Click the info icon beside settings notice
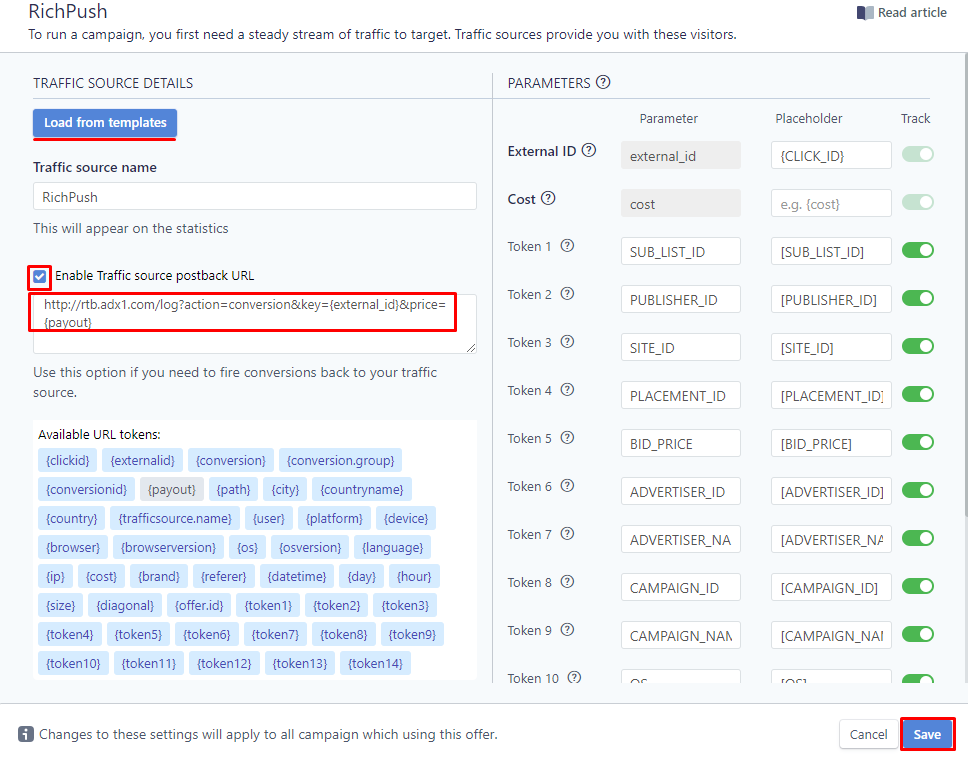This screenshot has height=761, width=968. pos(26,734)
